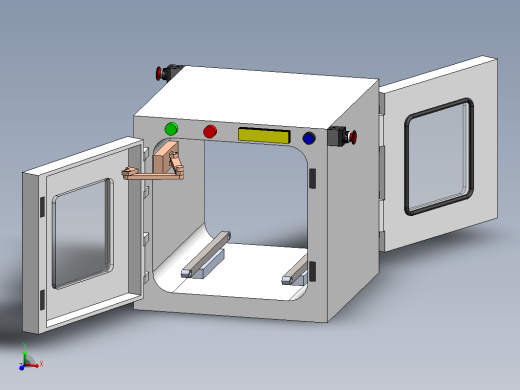Screen dimensions: 520x390
Task: Click the blue round front-panel button
Action: [x=309, y=138]
